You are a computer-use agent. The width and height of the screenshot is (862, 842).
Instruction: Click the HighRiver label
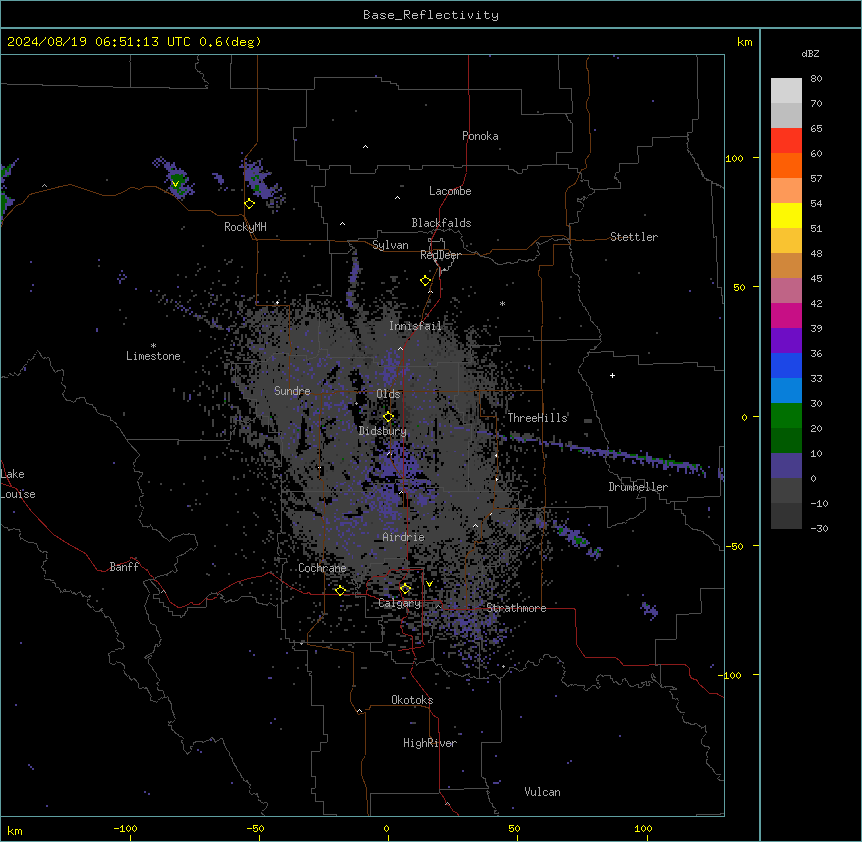click(430, 743)
